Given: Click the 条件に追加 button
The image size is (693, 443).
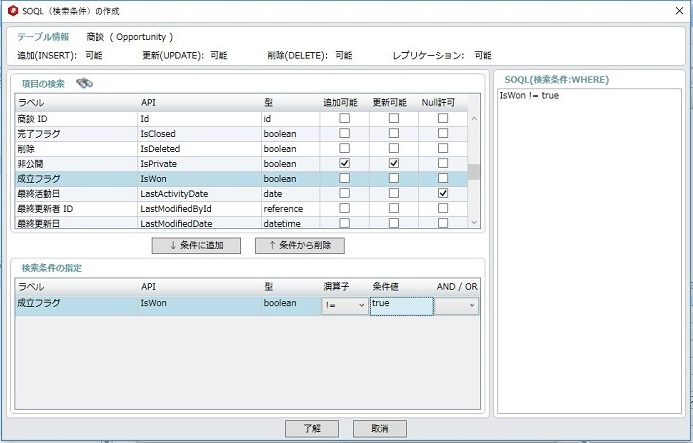Looking at the screenshot, I should tap(196, 245).
